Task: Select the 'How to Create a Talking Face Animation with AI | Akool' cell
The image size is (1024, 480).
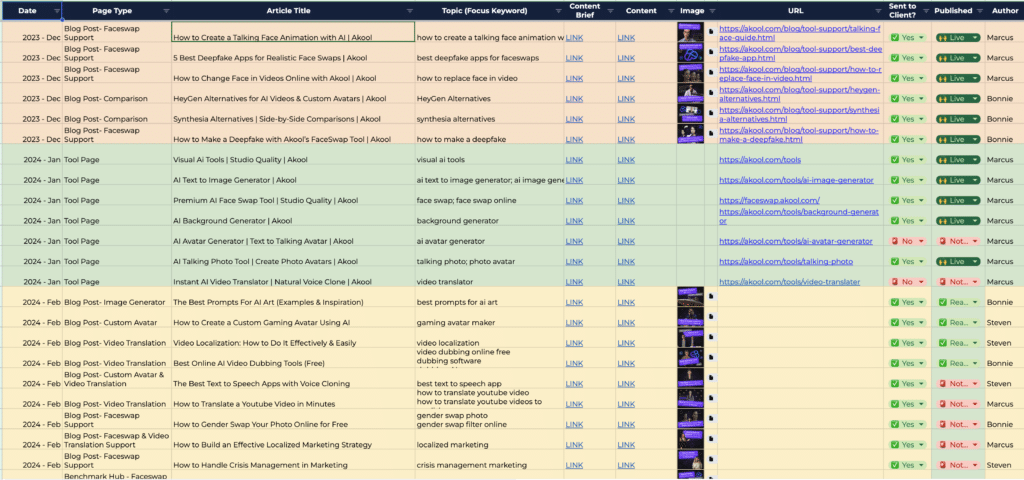Action: (x=293, y=32)
